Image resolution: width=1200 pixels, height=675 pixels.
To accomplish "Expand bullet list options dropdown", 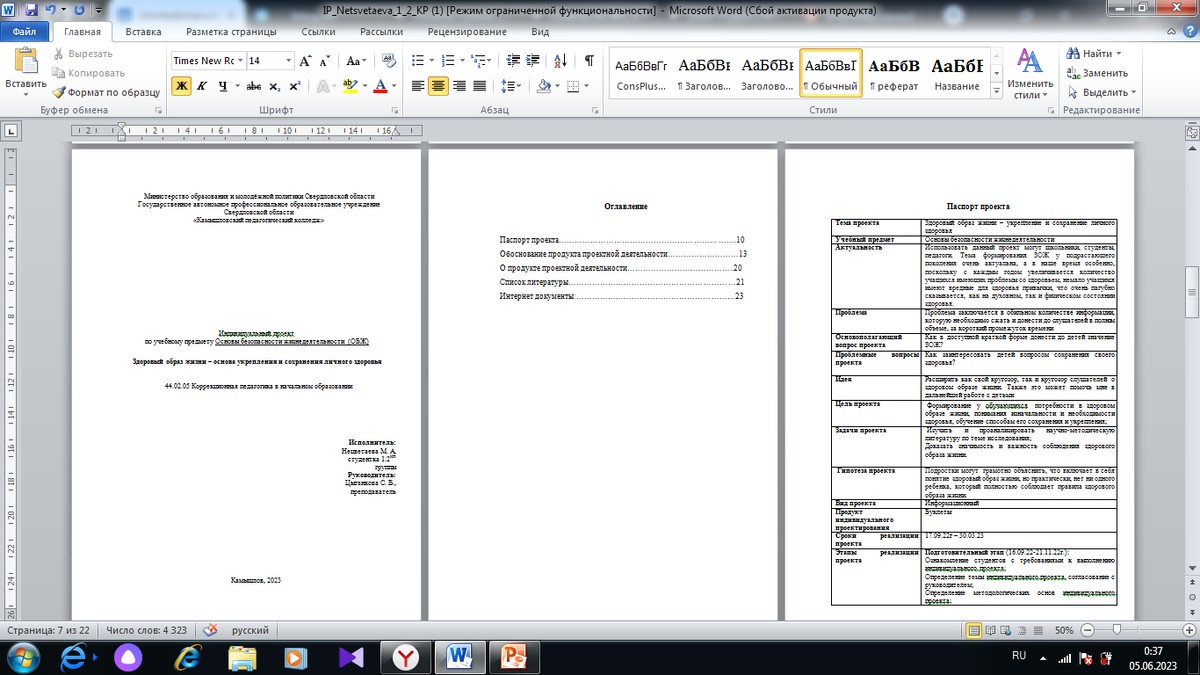I will (x=432, y=61).
